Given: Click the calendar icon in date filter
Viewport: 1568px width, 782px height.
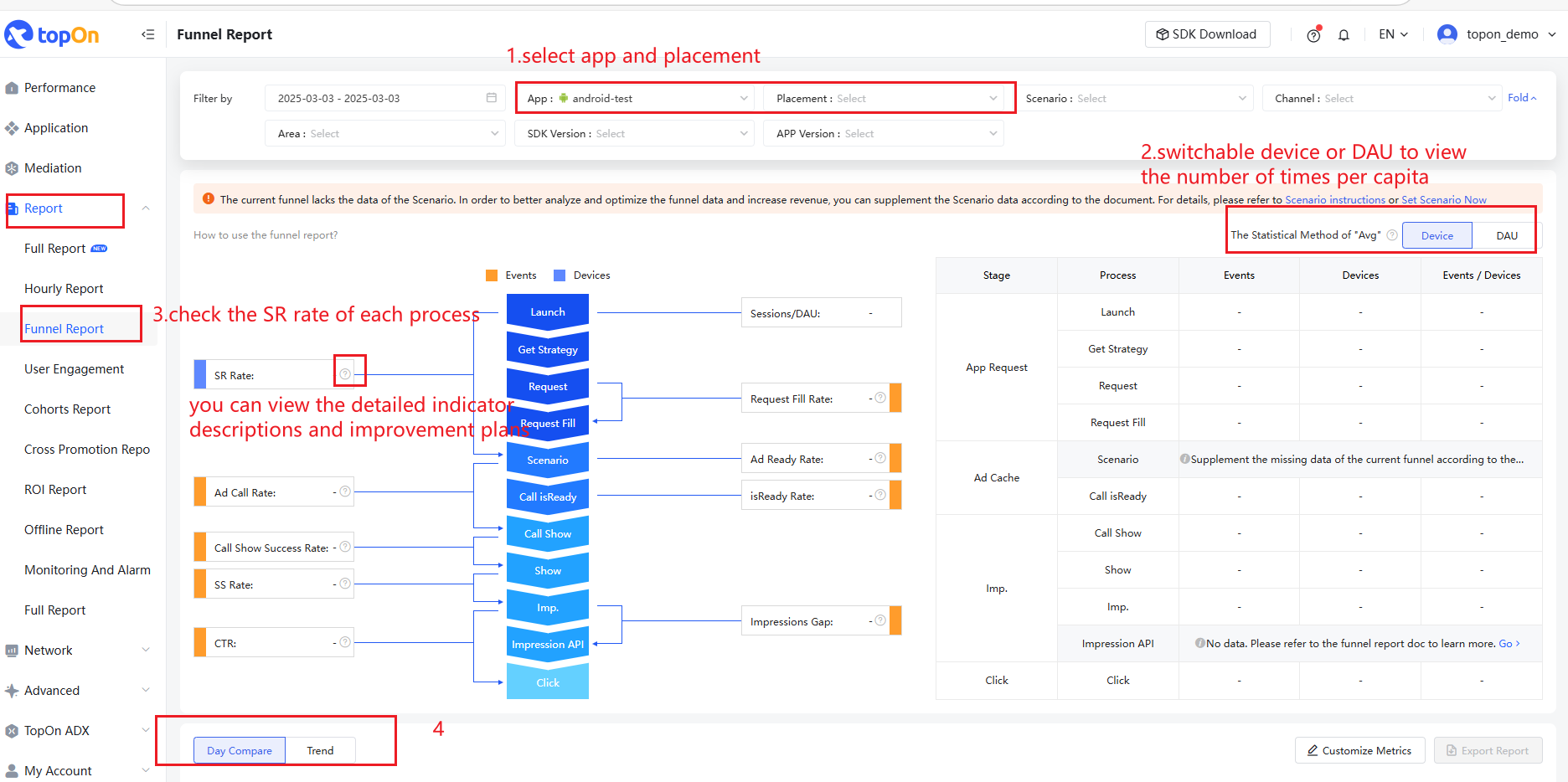Looking at the screenshot, I should pyautogui.click(x=492, y=98).
